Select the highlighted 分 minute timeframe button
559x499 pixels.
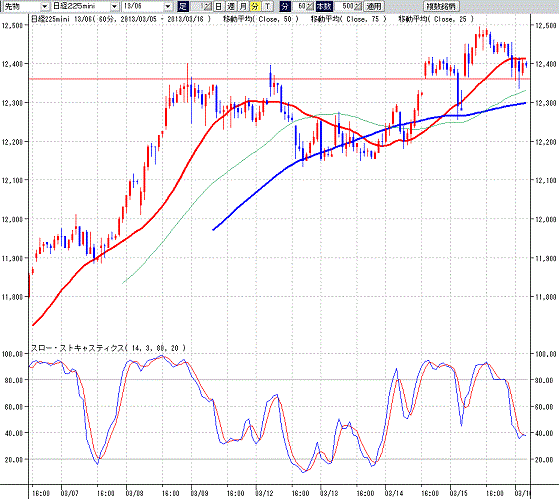(x=255, y=6)
